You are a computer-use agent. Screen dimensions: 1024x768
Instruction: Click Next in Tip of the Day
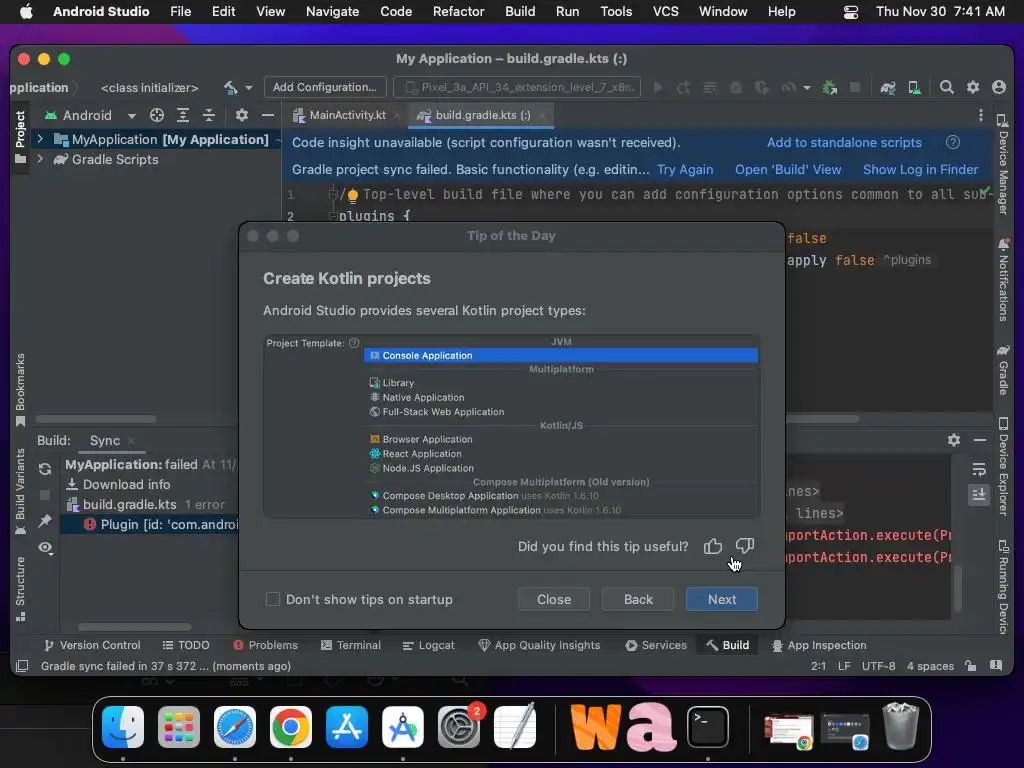pyautogui.click(x=722, y=599)
